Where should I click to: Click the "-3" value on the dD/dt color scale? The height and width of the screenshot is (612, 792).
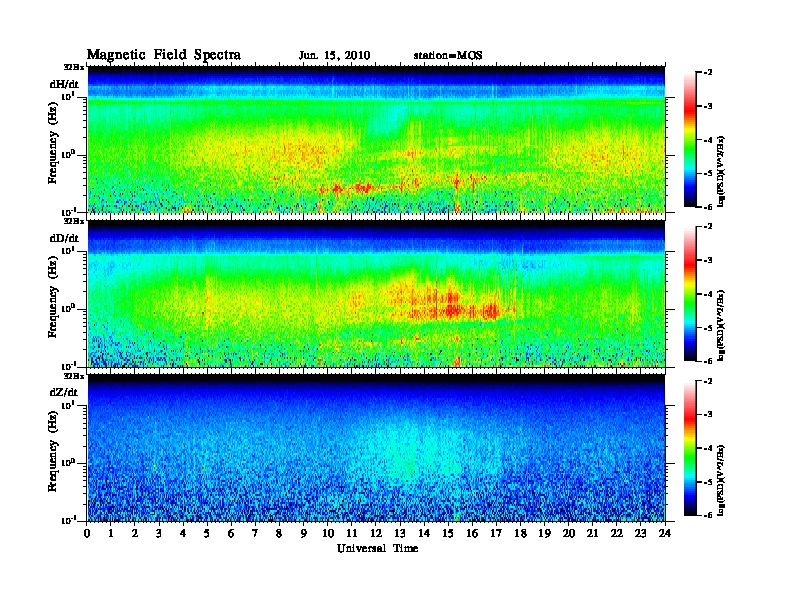pos(708,261)
